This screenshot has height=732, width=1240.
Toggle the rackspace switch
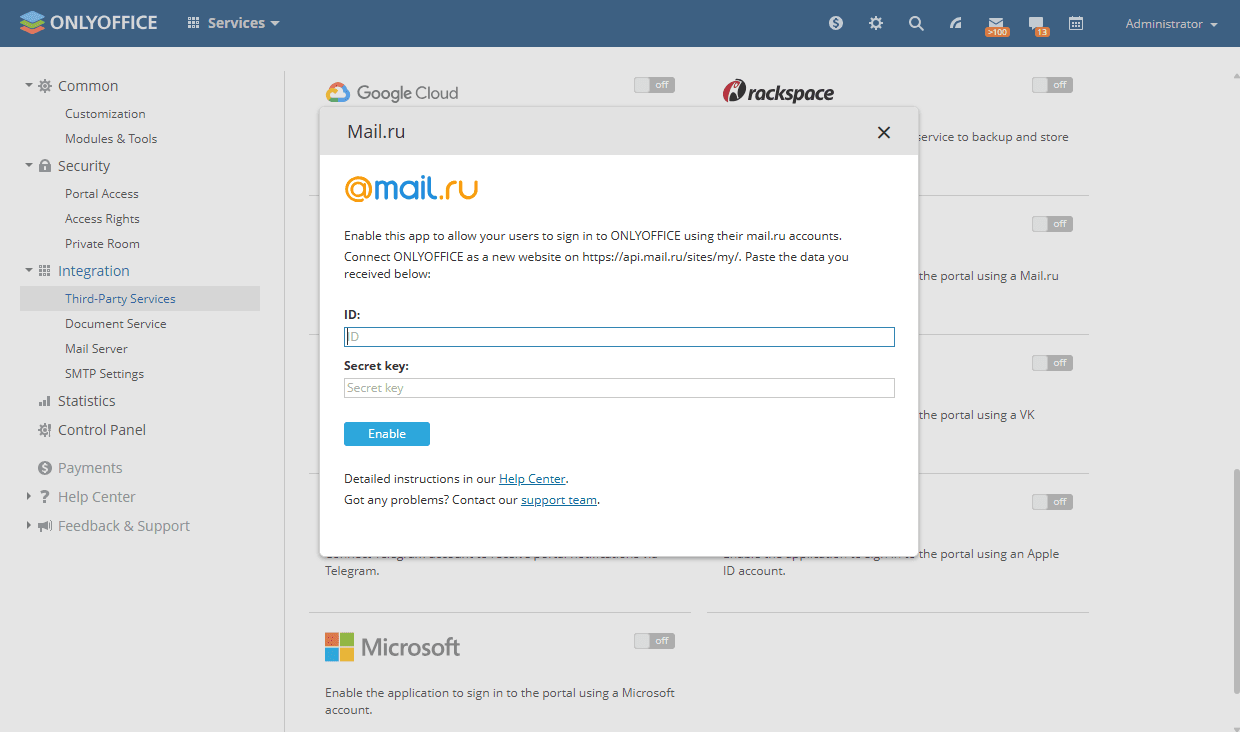tap(1052, 85)
